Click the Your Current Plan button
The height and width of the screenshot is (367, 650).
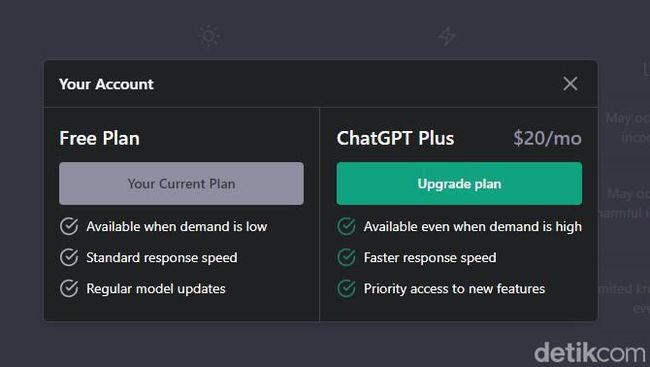click(181, 183)
